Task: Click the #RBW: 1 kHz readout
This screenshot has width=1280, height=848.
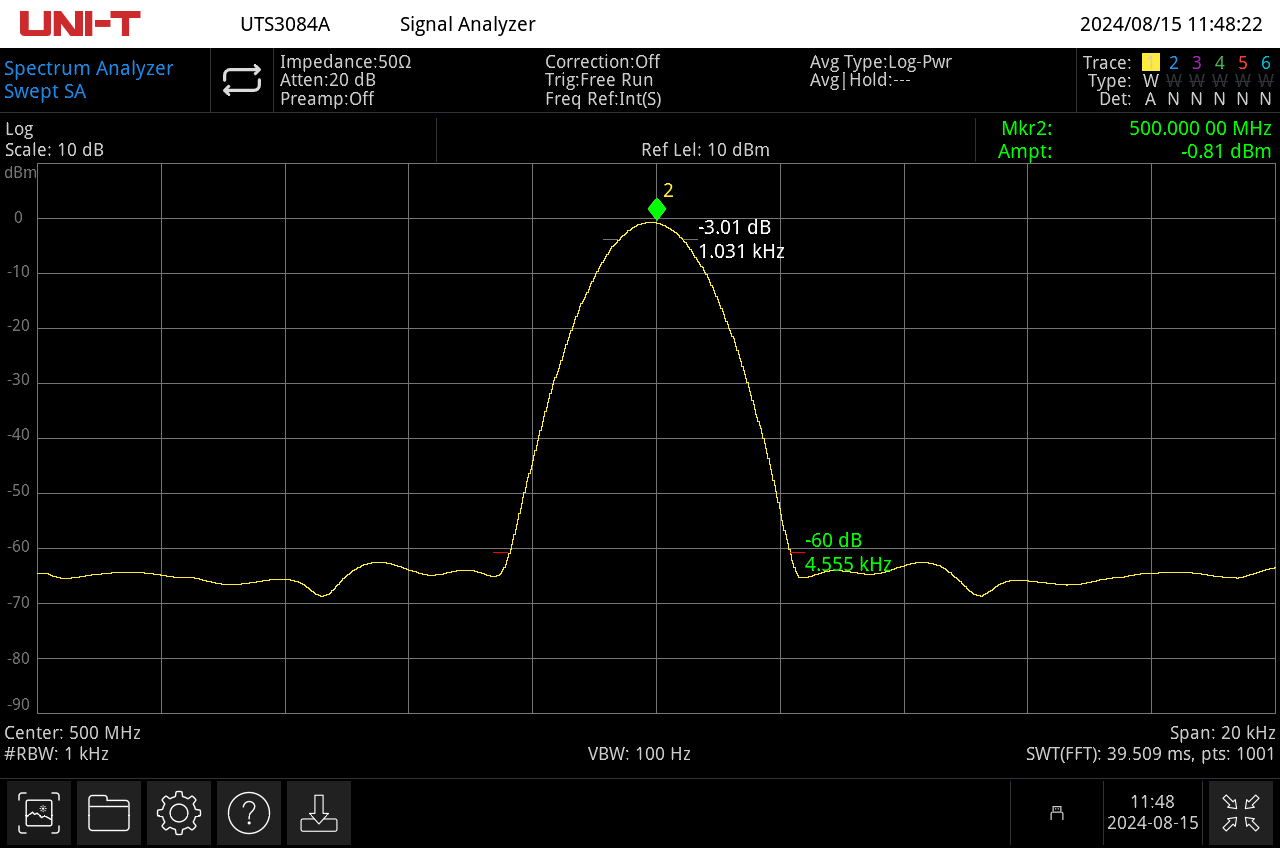Action: coord(57,754)
